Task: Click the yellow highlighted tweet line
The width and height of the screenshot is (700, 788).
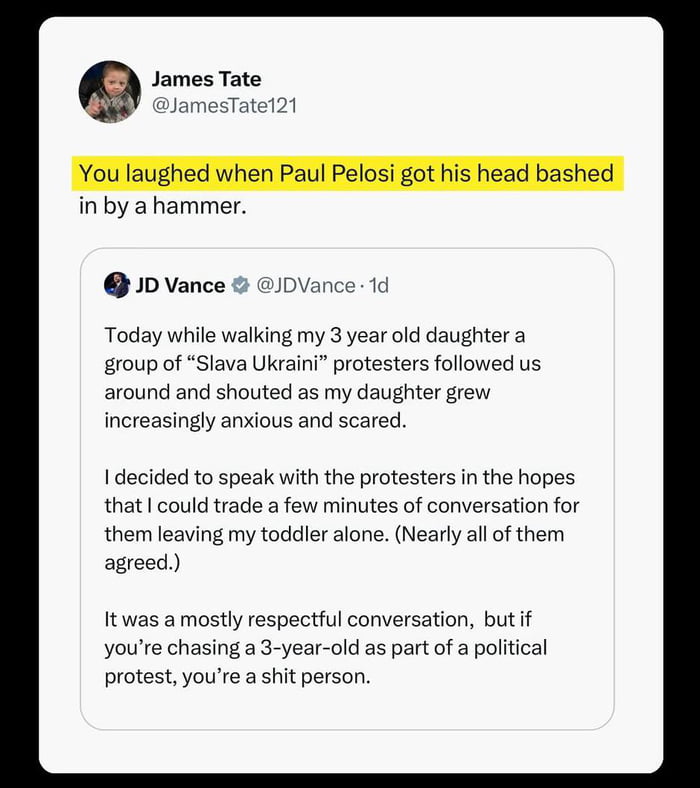Action: point(346,174)
